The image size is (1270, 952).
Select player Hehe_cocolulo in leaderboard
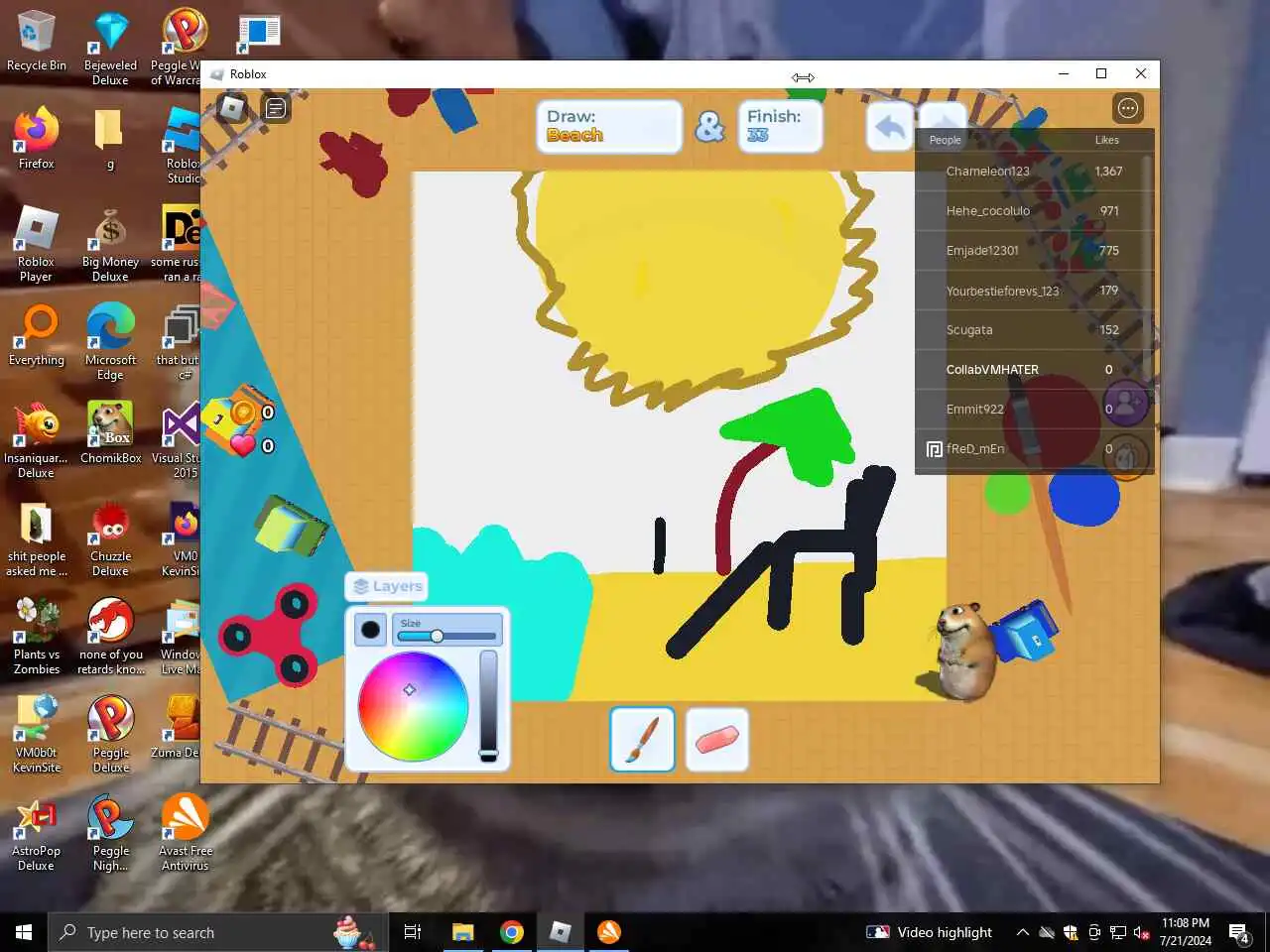coord(1034,210)
